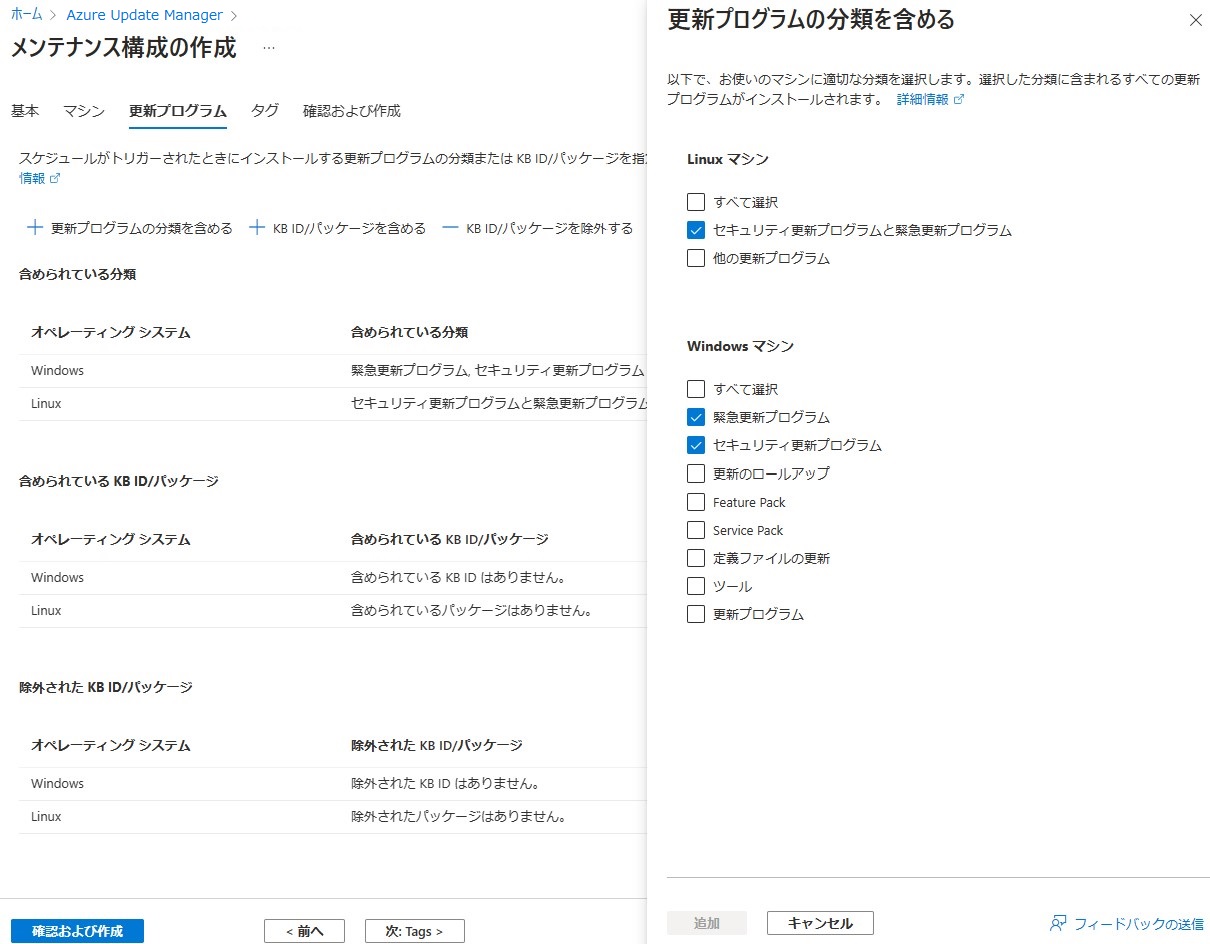Click 次: Tags > button
This screenshot has width=1210, height=944.
pyautogui.click(x=414, y=930)
